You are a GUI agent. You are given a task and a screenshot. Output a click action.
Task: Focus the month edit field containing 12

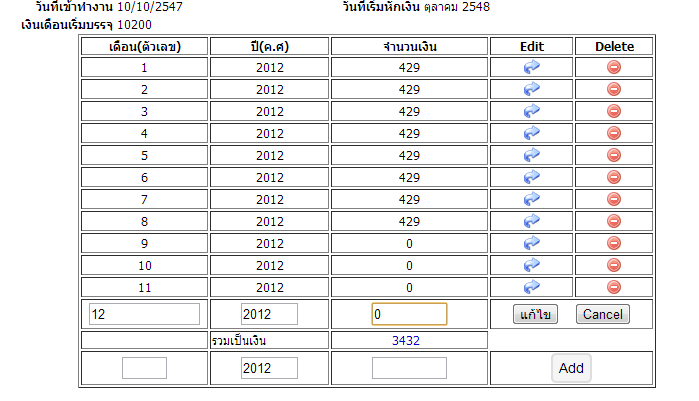coord(144,314)
